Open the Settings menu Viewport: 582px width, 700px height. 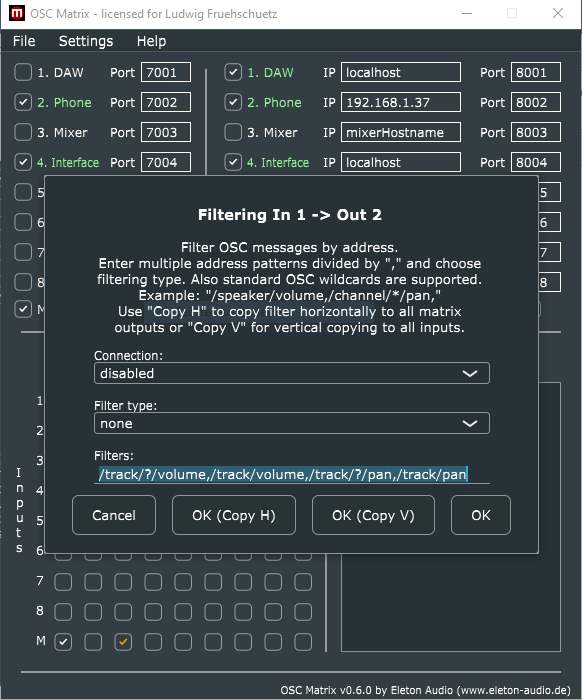pyautogui.click(x=86, y=41)
